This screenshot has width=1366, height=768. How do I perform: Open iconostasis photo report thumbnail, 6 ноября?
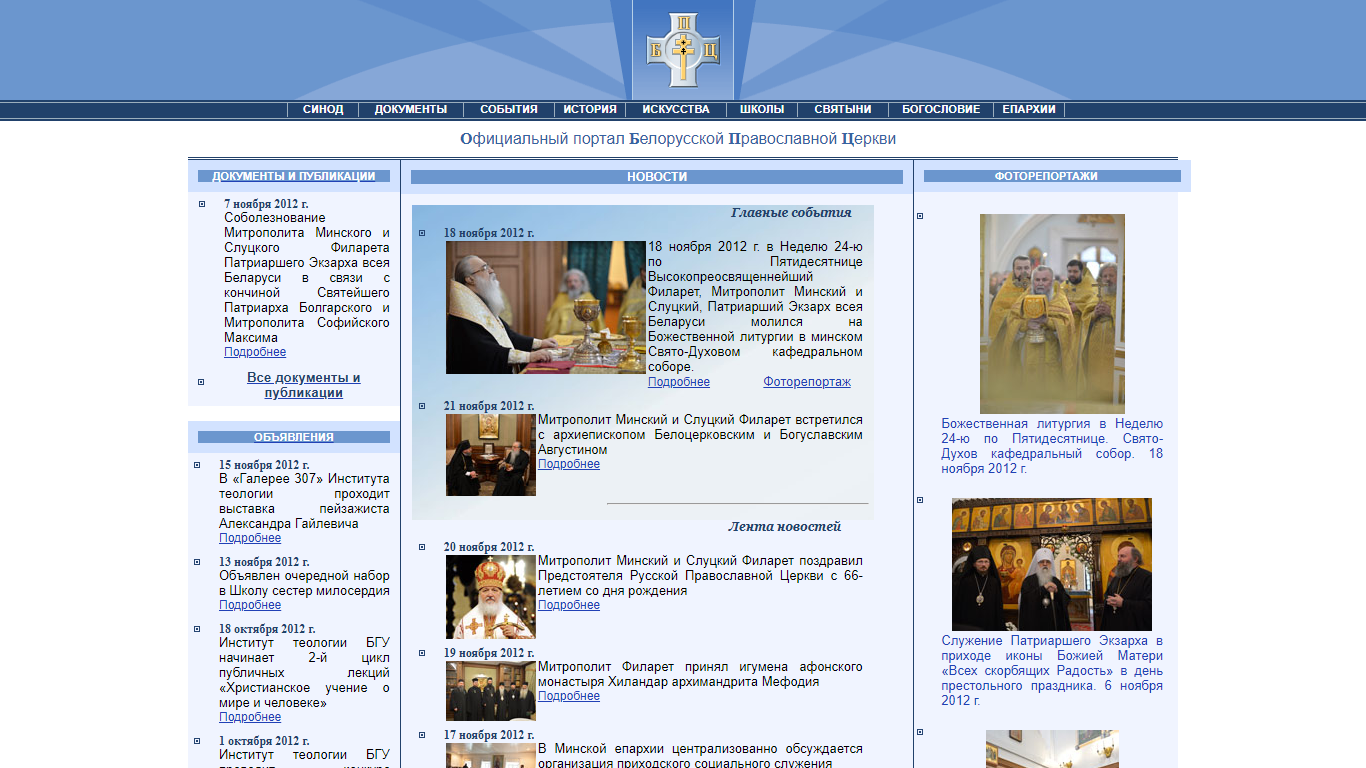coord(1052,564)
